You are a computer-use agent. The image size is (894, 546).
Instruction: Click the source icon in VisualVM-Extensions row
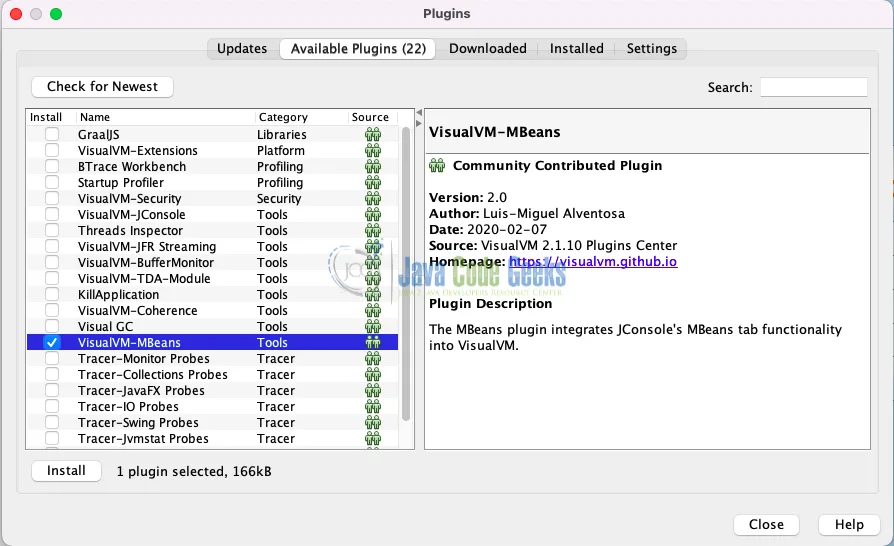click(373, 150)
